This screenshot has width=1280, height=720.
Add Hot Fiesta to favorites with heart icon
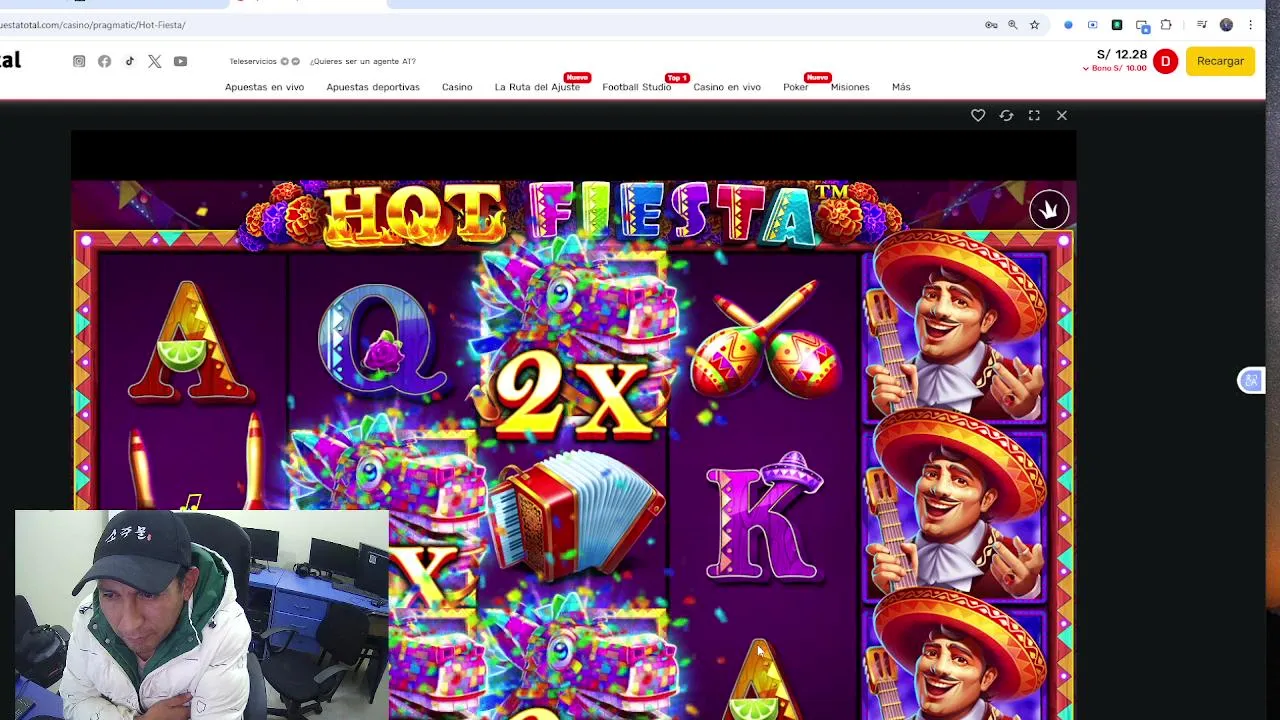(x=978, y=116)
